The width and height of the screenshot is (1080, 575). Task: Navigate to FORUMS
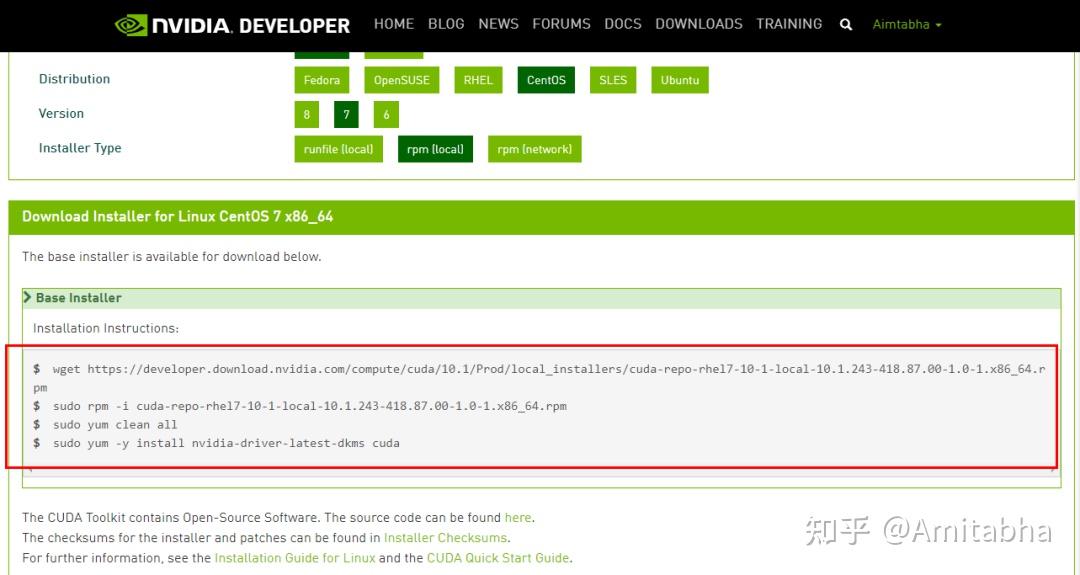coord(561,24)
